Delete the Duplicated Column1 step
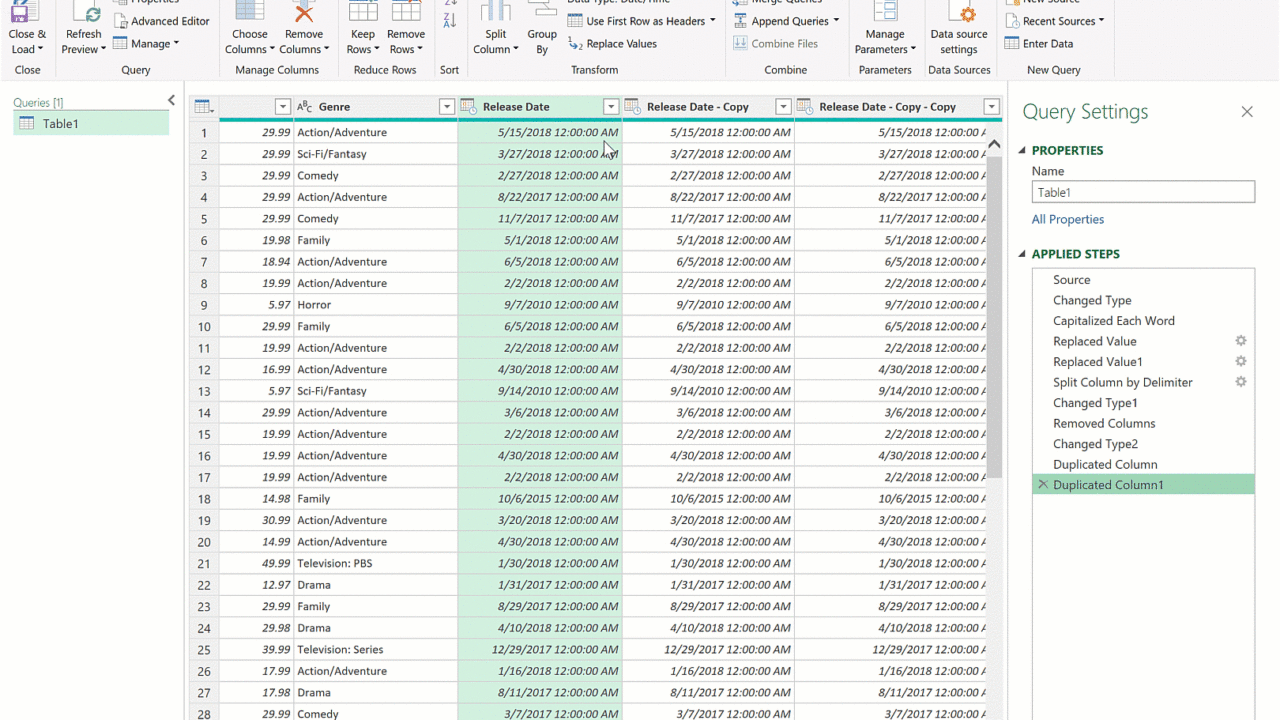Screen dimensions: 1280x720 pos(1043,485)
